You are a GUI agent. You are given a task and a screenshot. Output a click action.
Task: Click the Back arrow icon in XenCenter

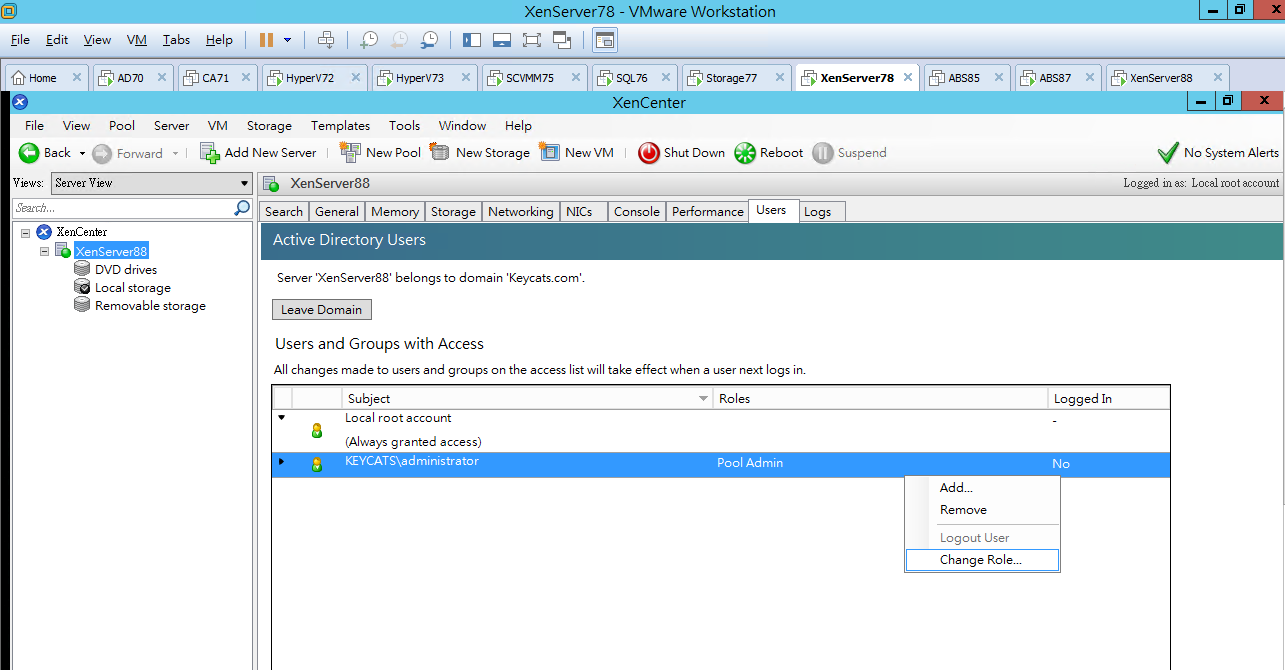[29, 153]
